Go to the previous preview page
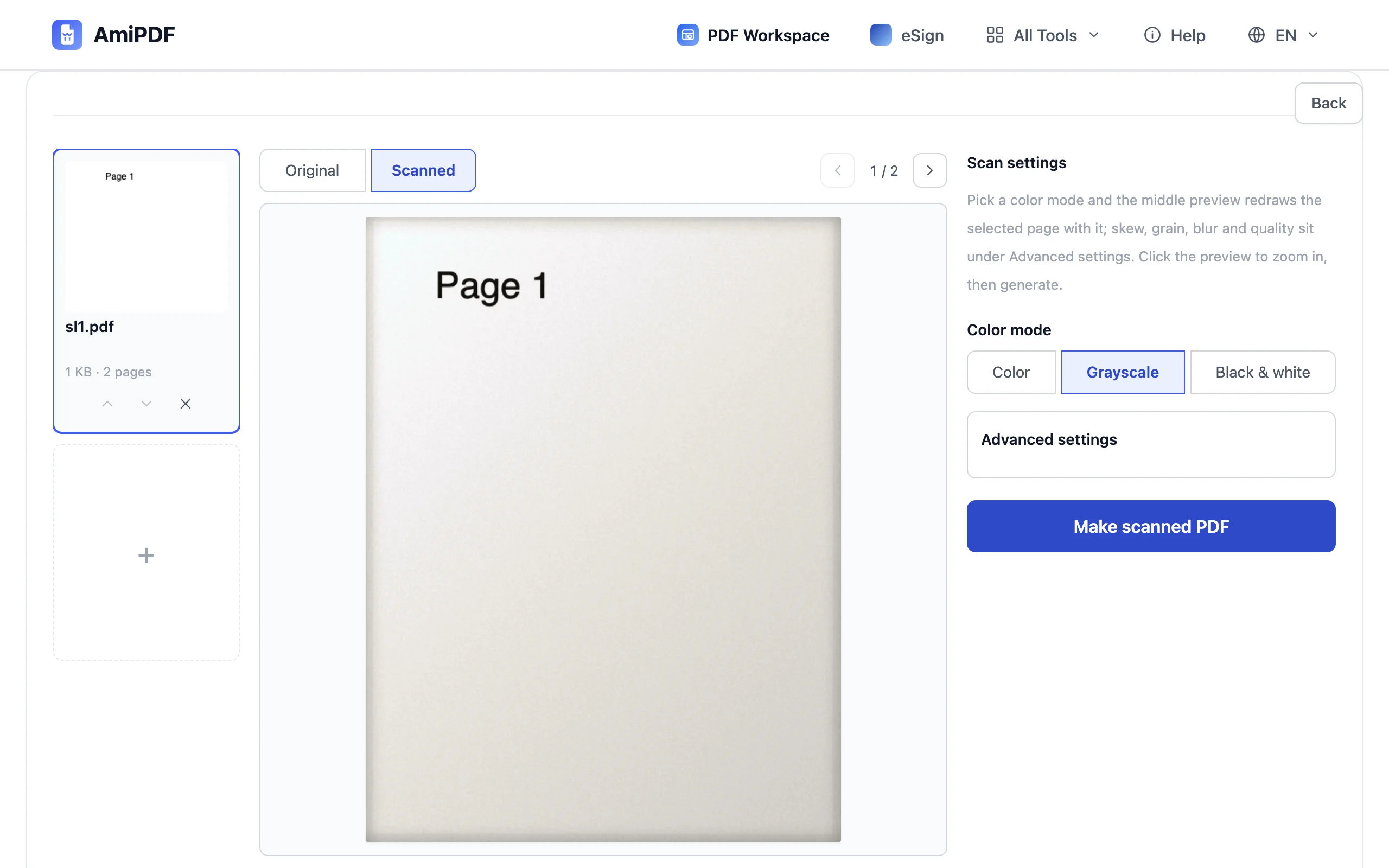Screen dimensions: 1389x868 (x=837, y=170)
